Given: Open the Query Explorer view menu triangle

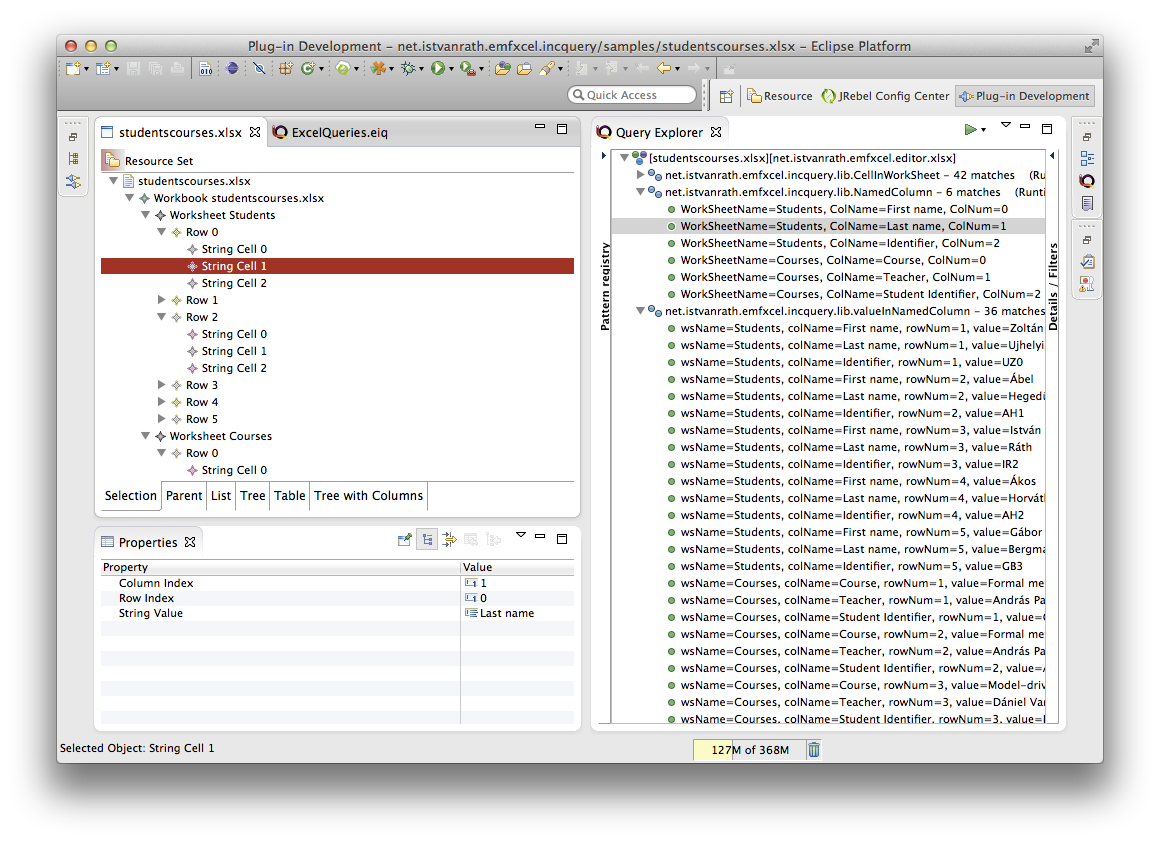Looking at the screenshot, I should [x=1005, y=125].
